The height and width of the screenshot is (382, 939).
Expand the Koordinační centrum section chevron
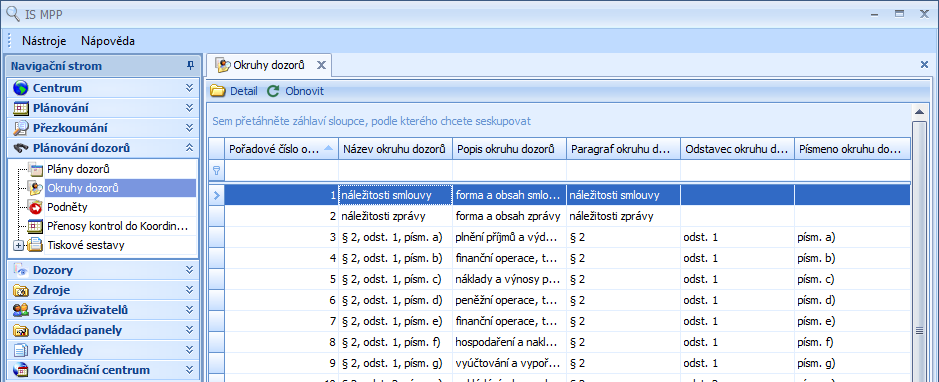pos(189,370)
